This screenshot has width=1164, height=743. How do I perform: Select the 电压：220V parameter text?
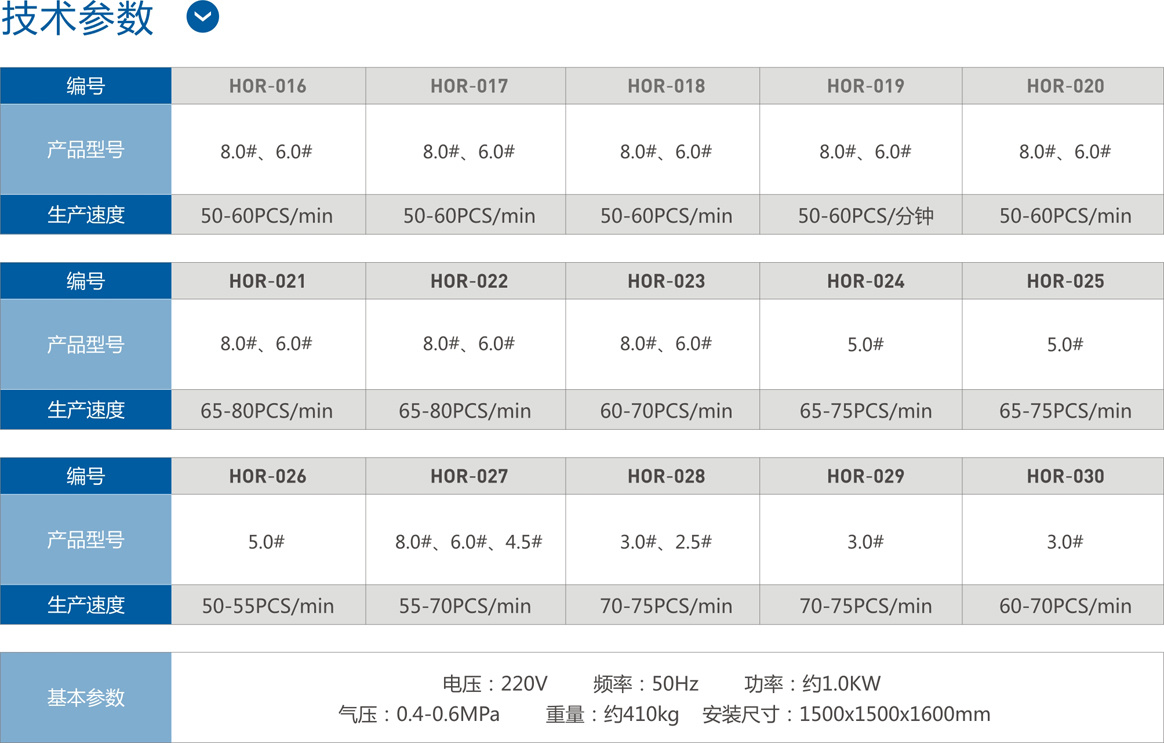(495, 684)
